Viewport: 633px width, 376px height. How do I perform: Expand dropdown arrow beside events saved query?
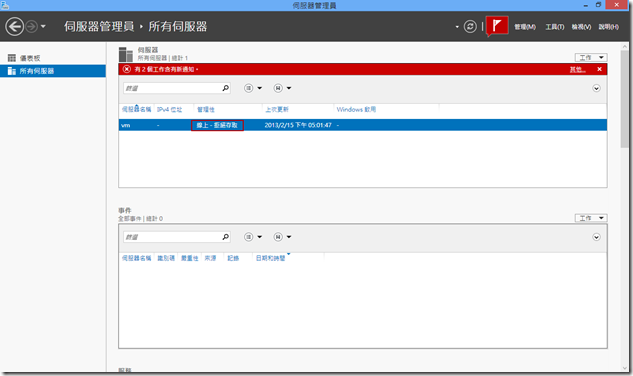(289, 237)
